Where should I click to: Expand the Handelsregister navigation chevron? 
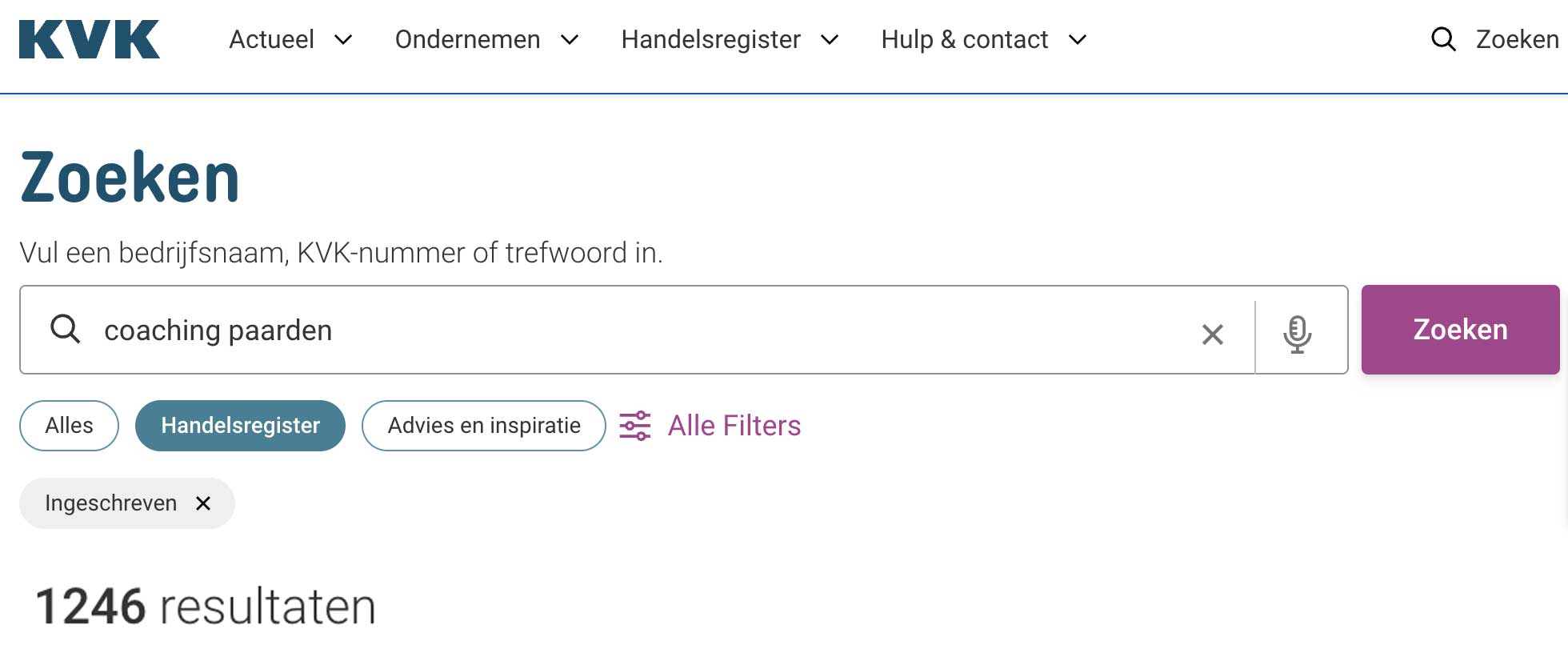click(x=830, y=40)
